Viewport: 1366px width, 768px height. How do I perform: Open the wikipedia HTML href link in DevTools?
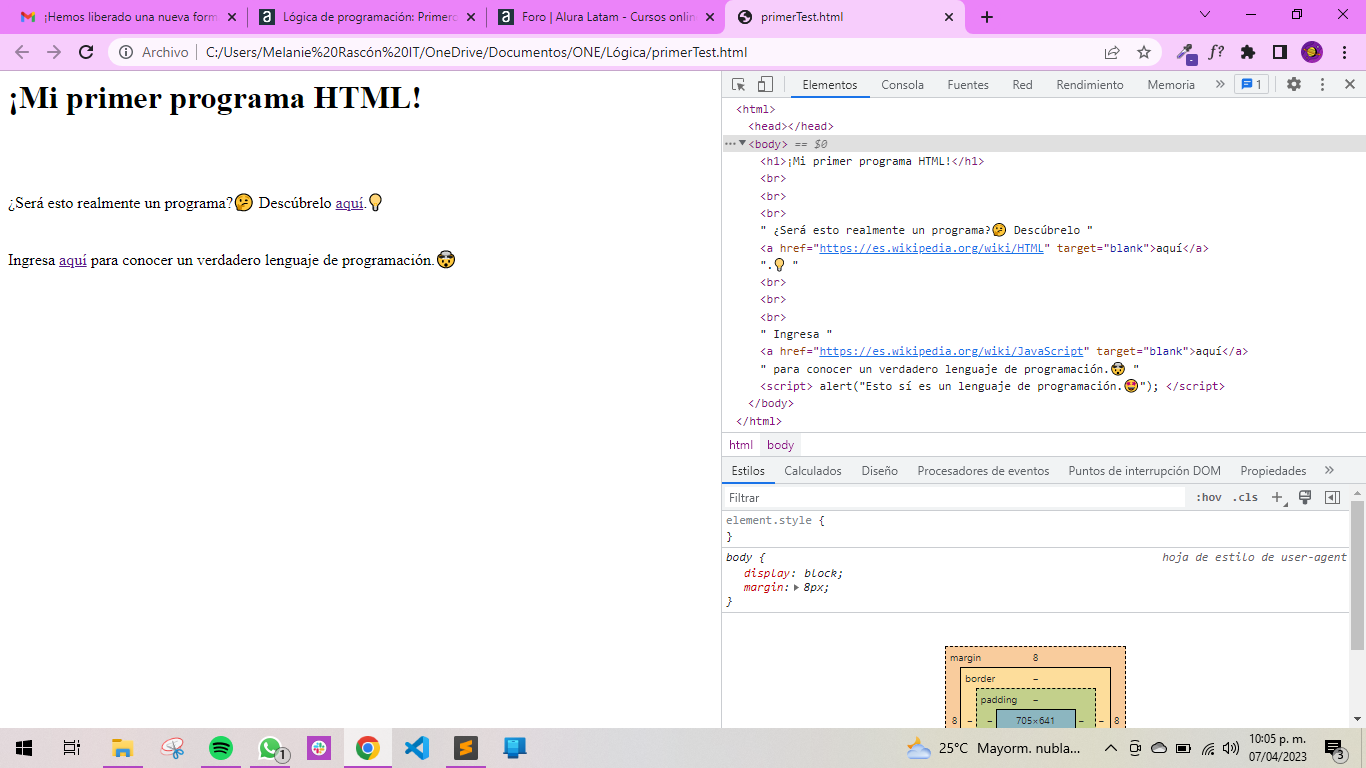point(931,248)
